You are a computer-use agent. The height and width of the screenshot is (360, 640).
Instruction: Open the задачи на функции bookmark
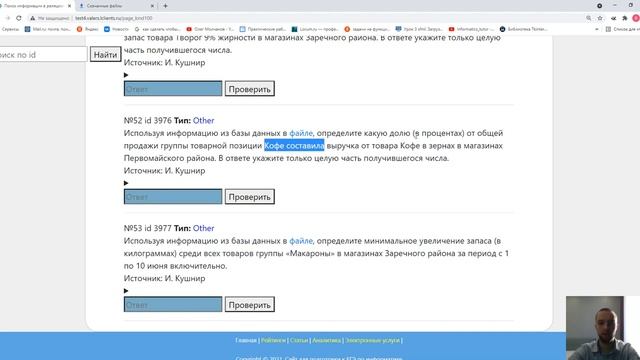tap(367, 29)
